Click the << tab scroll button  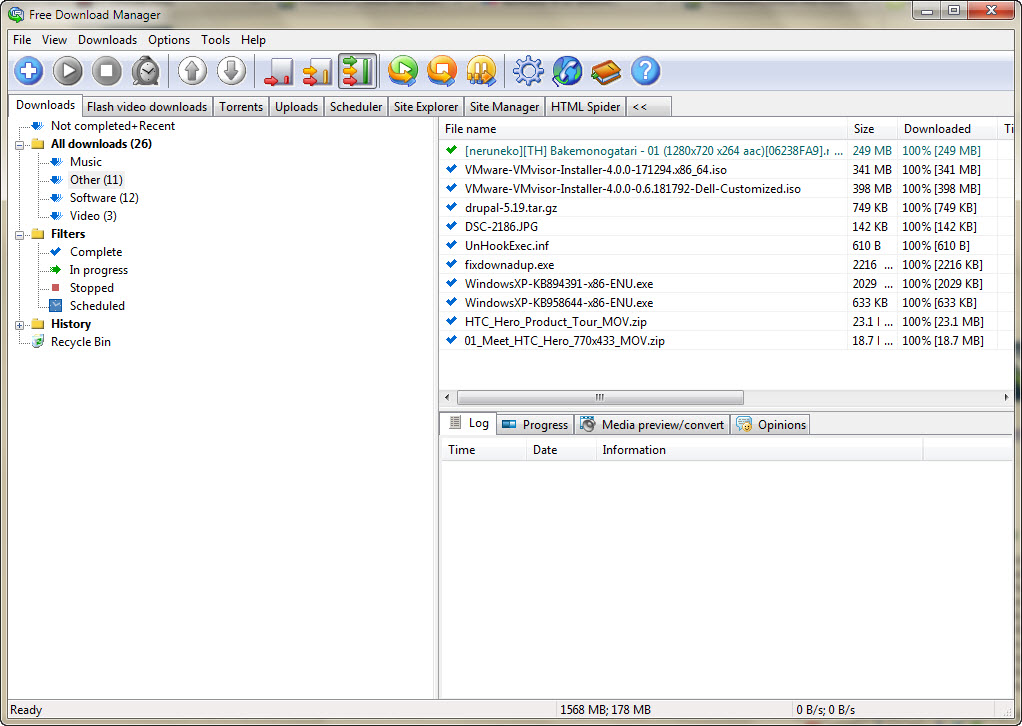pyautogui.click(x=649, y=107)
